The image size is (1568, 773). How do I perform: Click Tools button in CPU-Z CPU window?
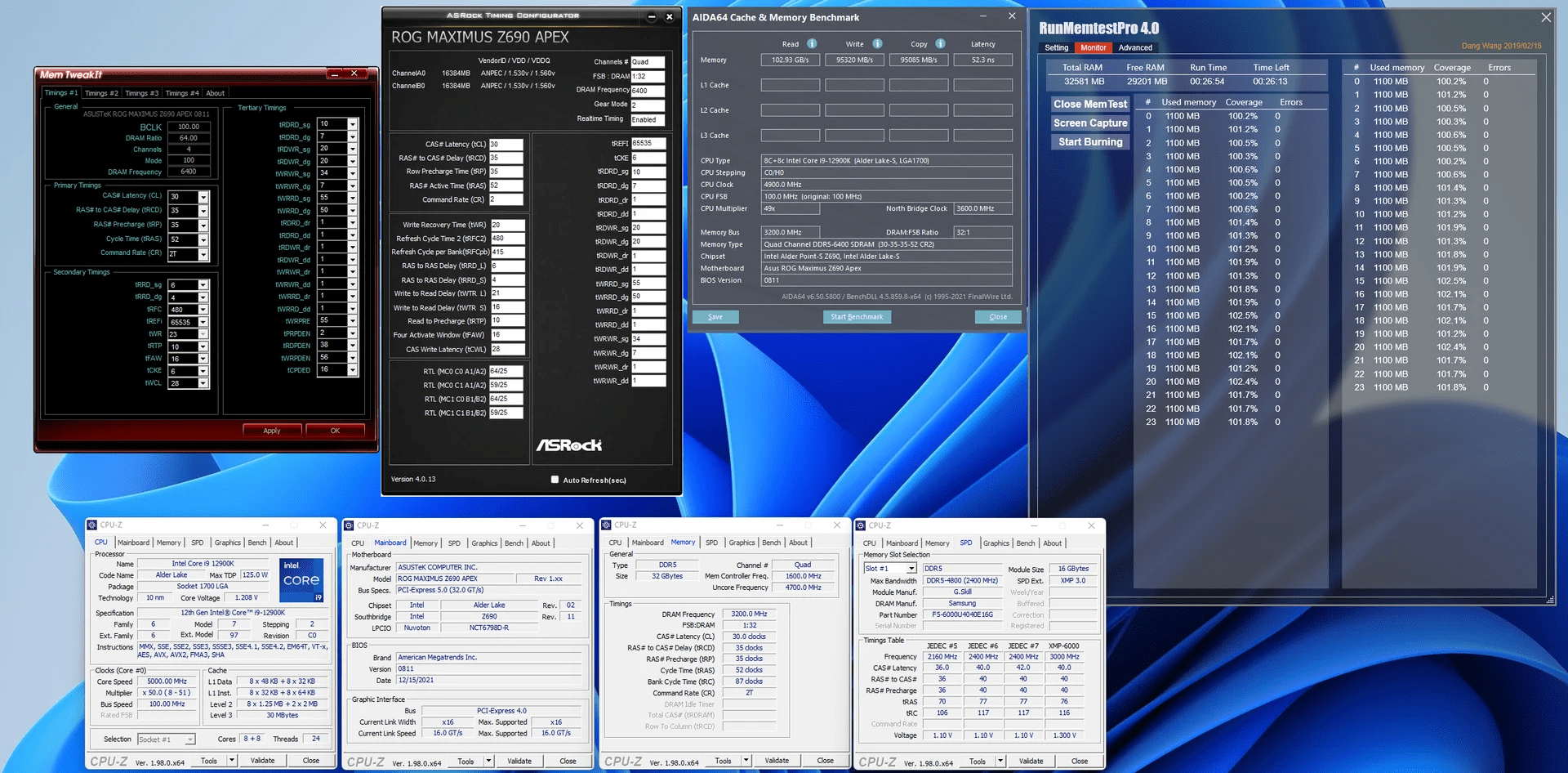point(209,761)
